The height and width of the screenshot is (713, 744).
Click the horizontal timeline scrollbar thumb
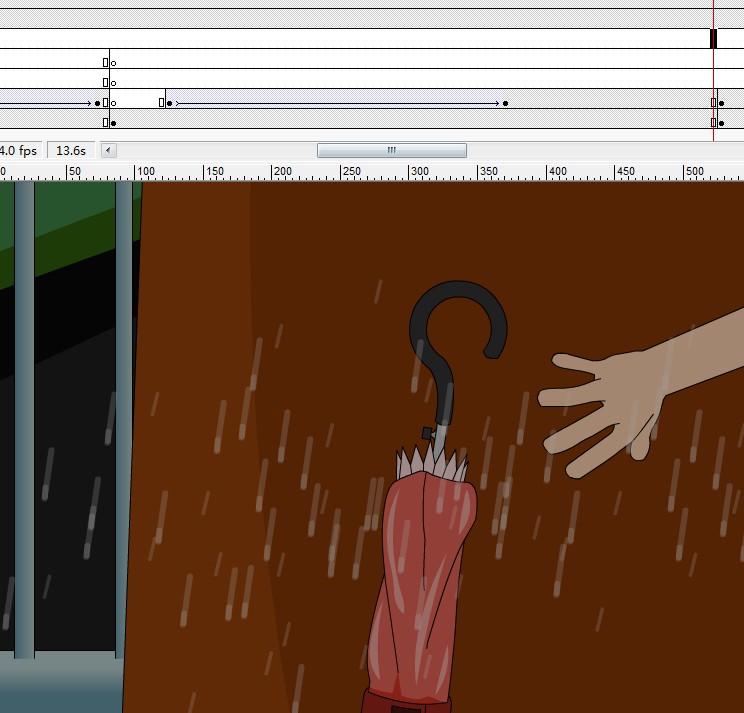(391, 151)
